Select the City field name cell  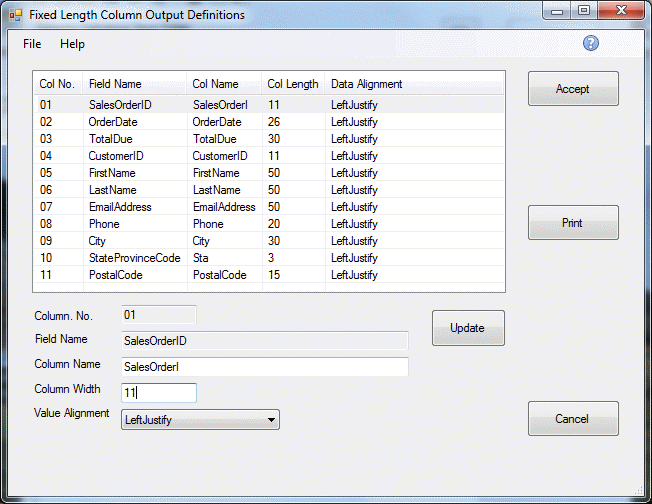click(97, 241)
